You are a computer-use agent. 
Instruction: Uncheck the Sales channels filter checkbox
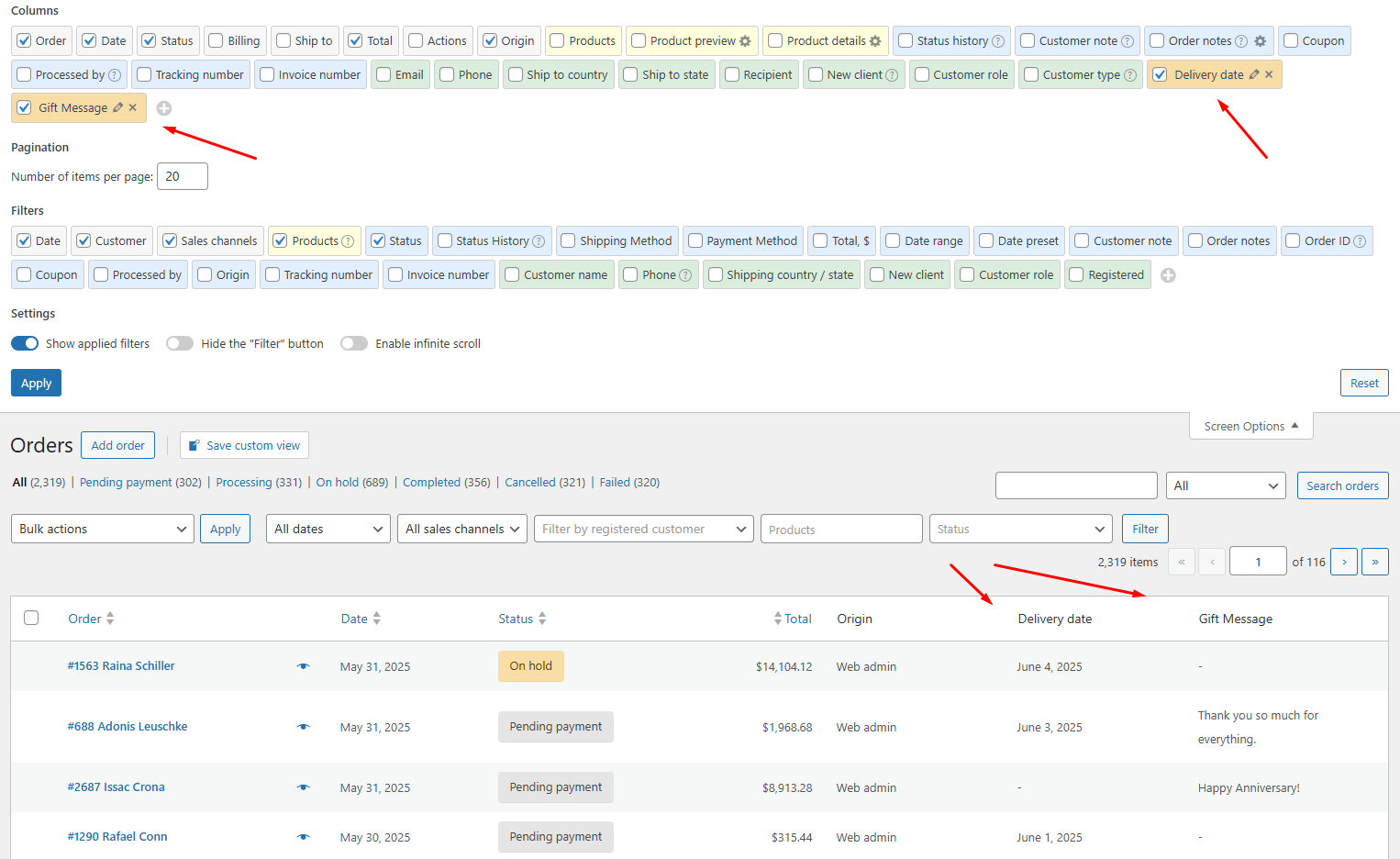tap(170, 240)
